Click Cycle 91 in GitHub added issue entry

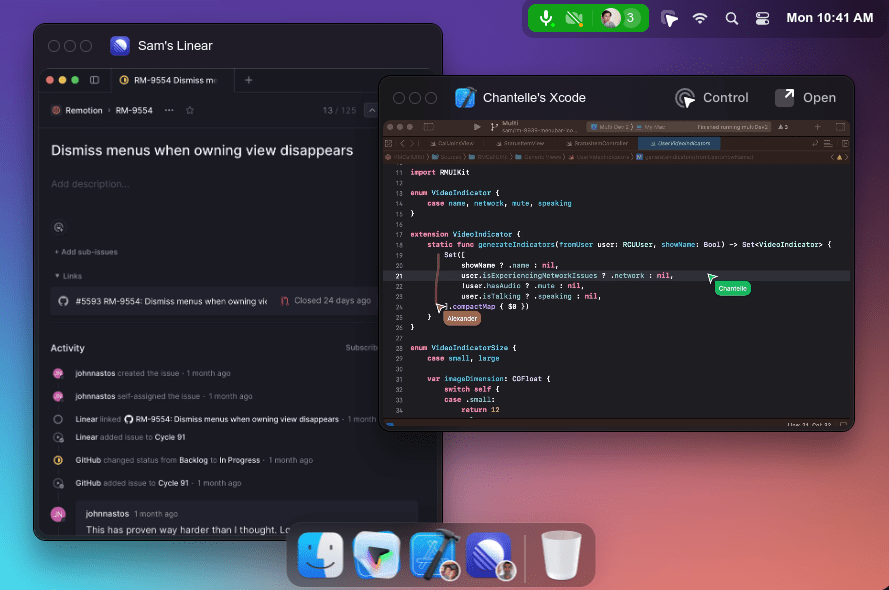[173, 483]
